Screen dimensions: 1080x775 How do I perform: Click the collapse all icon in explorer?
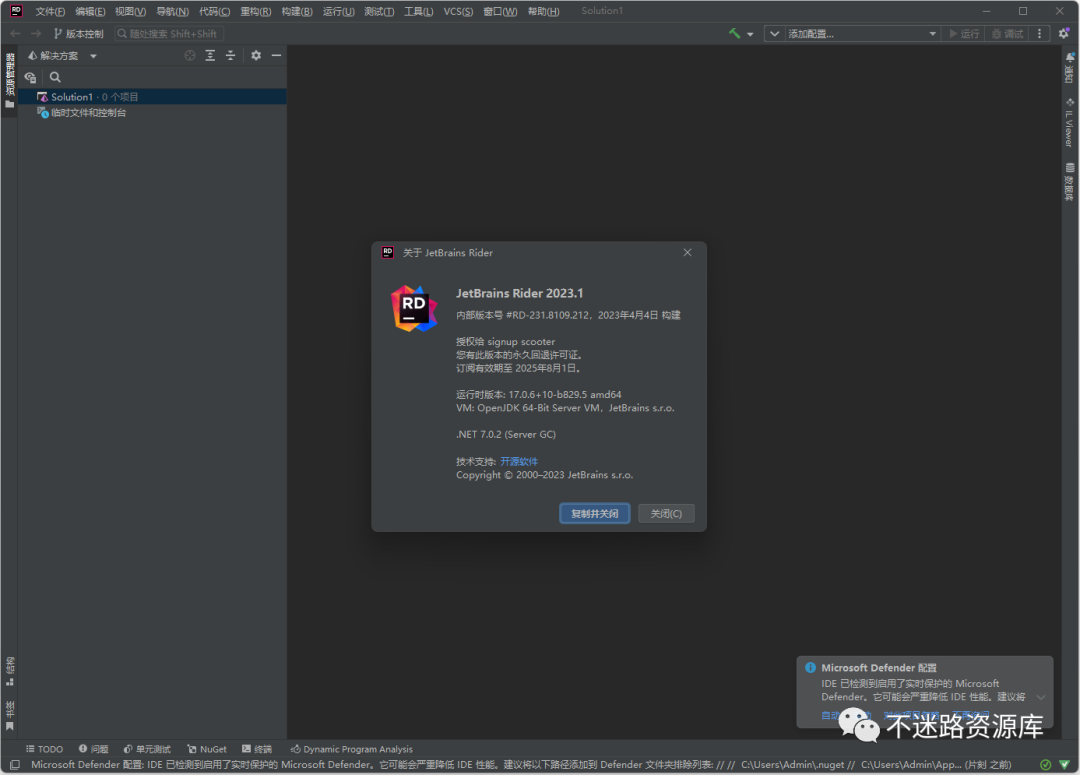click(x=231, y=55)
